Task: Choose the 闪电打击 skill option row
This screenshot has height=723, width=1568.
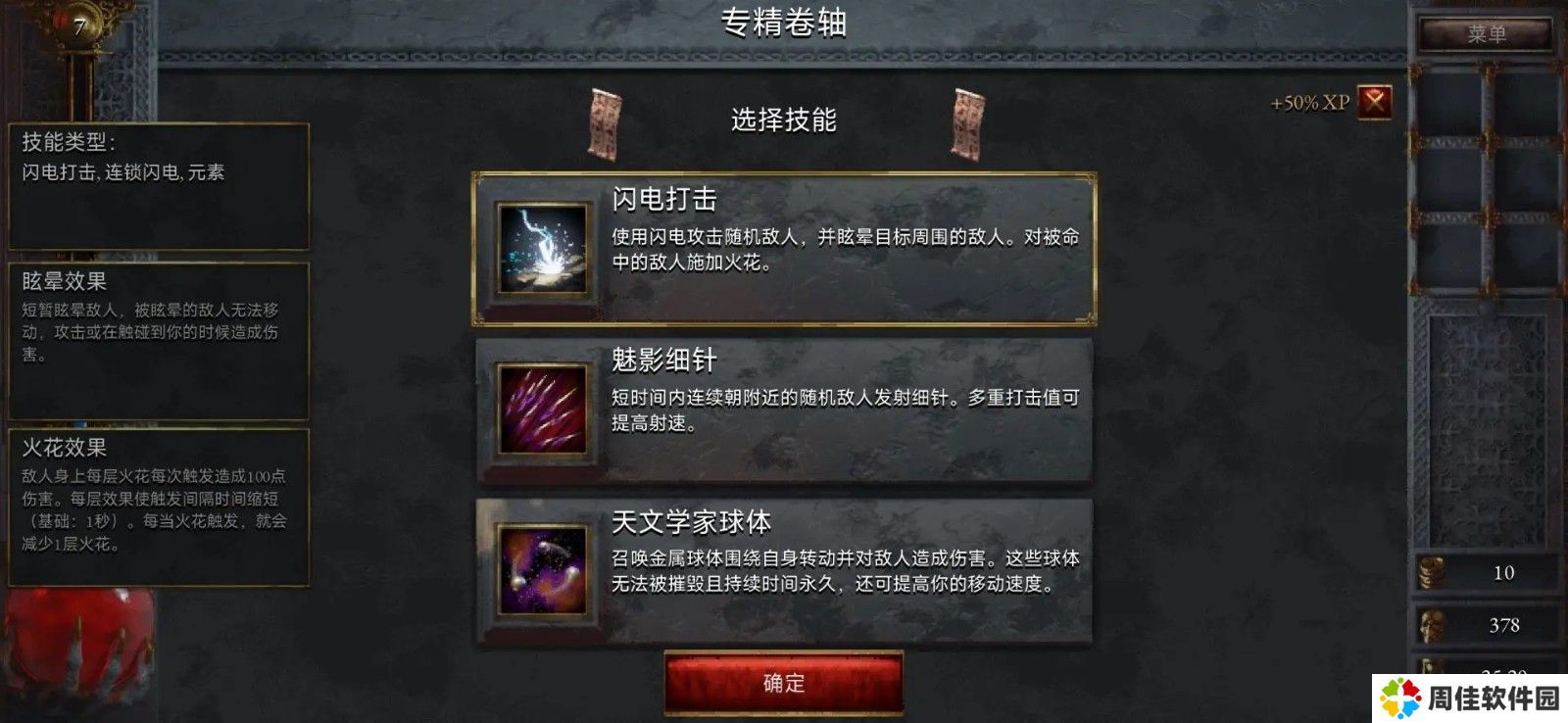Action: (784, 249)
